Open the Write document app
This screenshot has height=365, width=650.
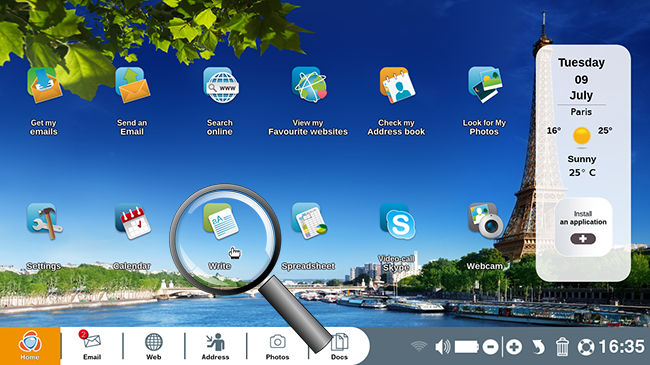pos(221,221)
